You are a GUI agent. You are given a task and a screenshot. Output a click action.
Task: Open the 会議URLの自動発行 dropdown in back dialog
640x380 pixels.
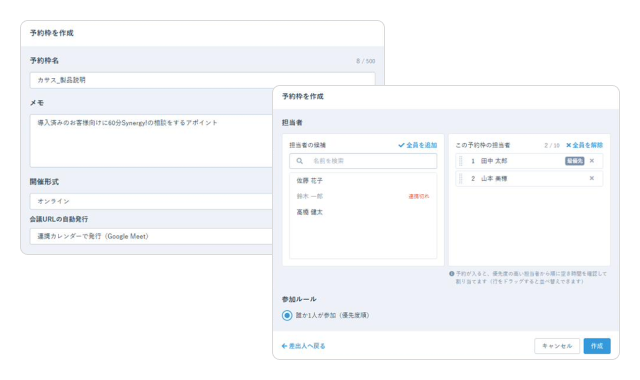(x=151, y=236)
